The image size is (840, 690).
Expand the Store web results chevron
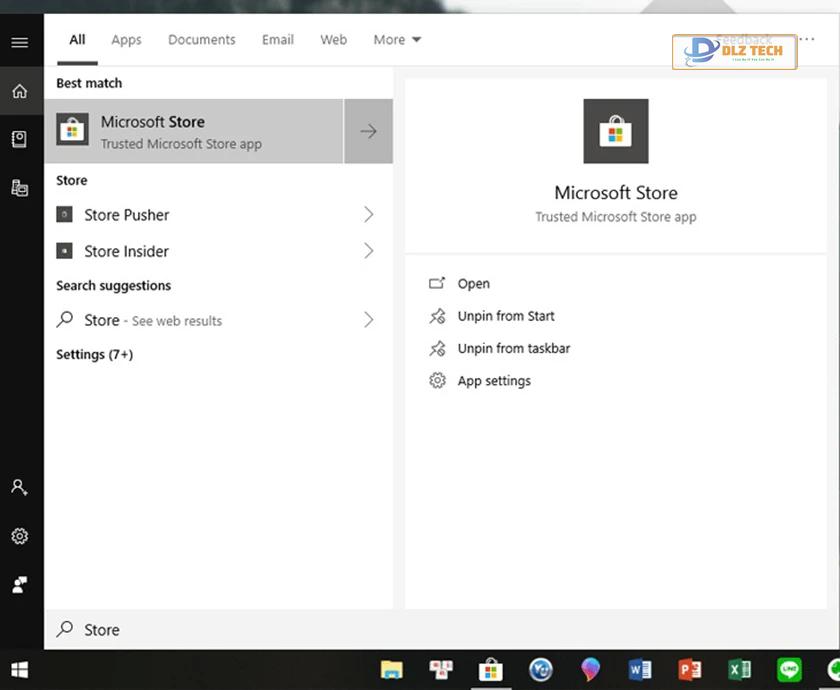tap(369, 320)
